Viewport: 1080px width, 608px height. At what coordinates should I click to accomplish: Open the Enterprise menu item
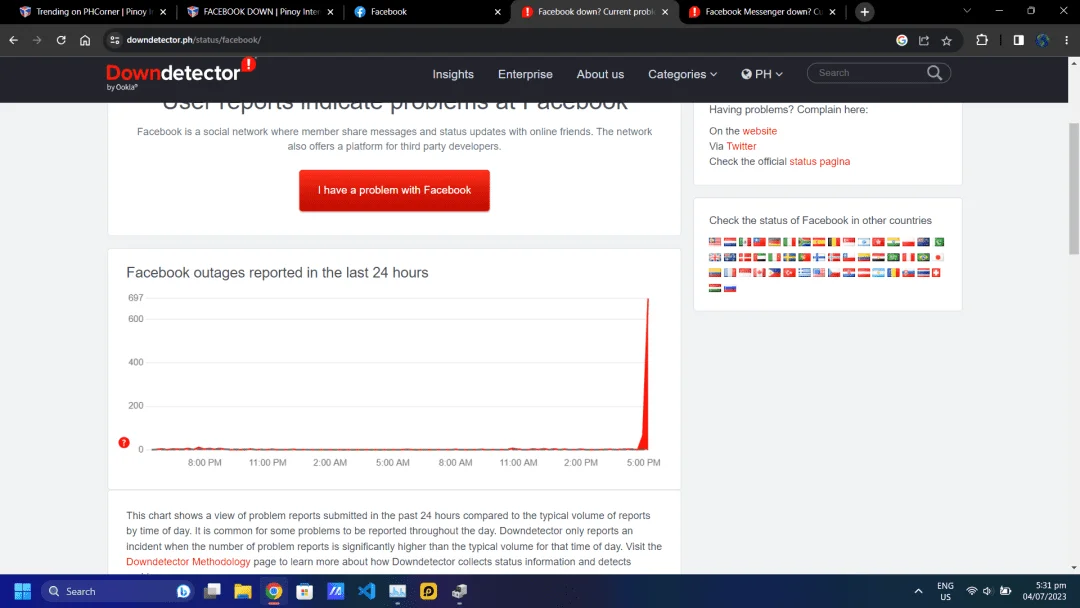525,74
